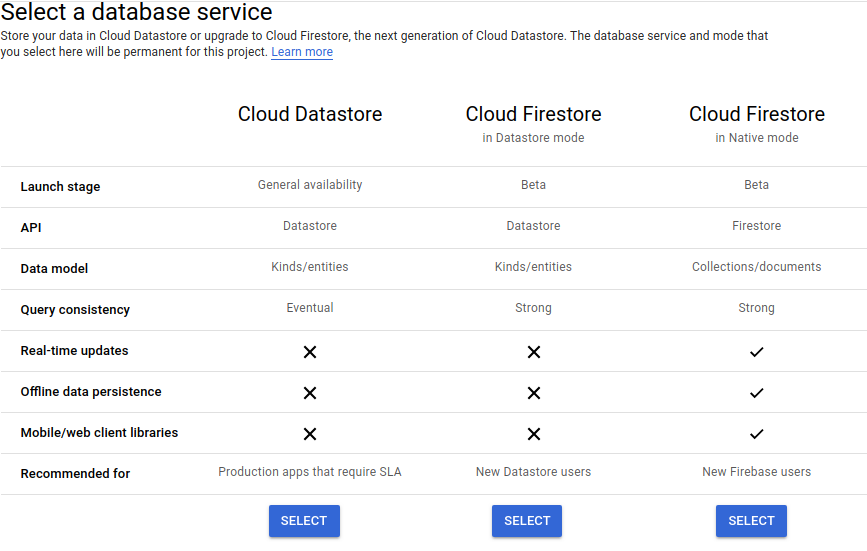Click the 'Query consistency' row label
This screenshot has width=867, height=551.
(75, 309)
